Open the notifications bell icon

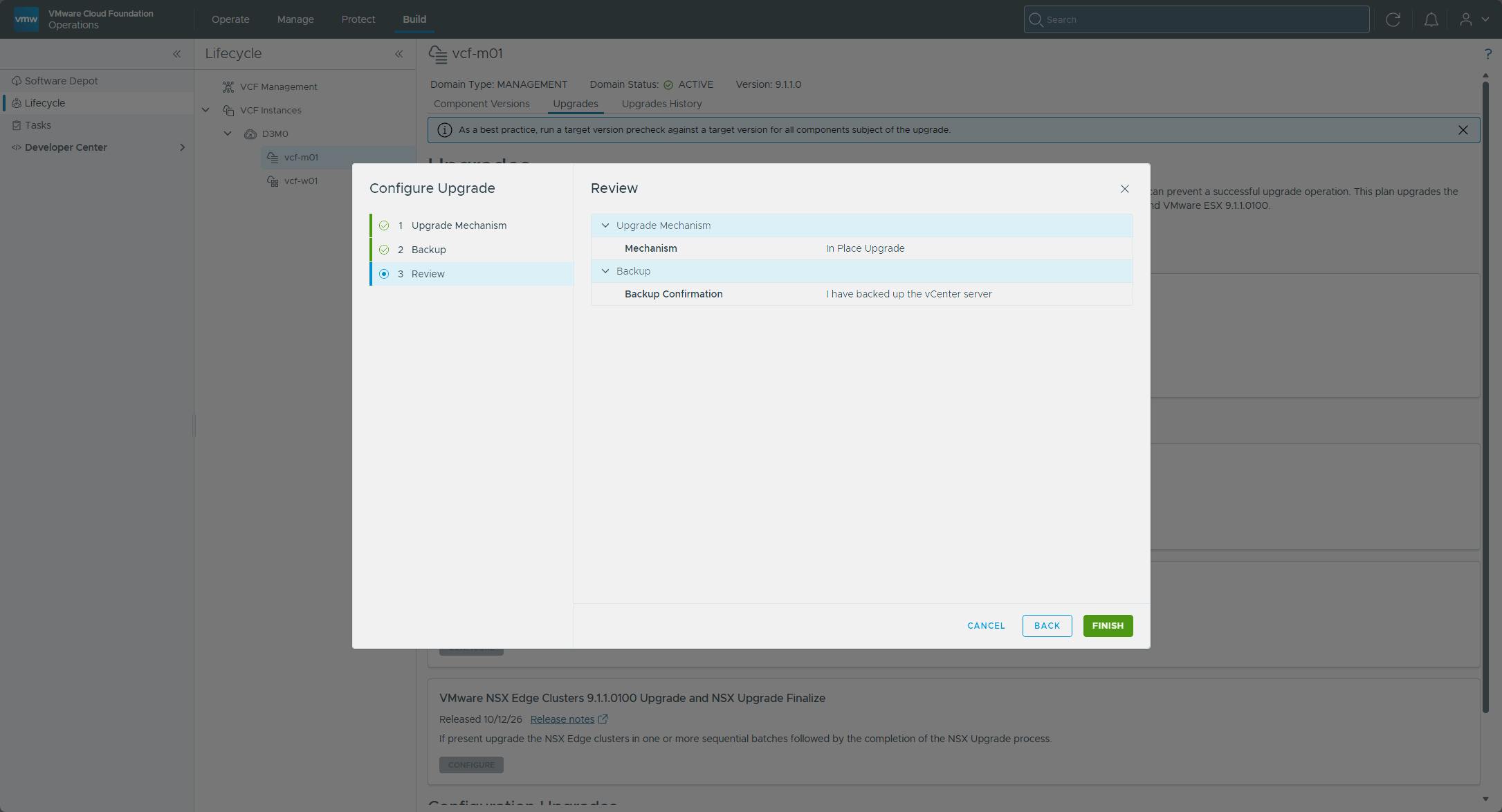(x=1431, y=19)
